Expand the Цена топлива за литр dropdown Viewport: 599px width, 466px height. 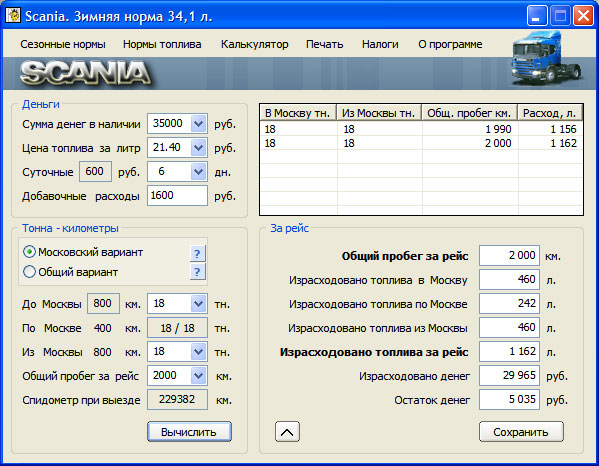199,147
